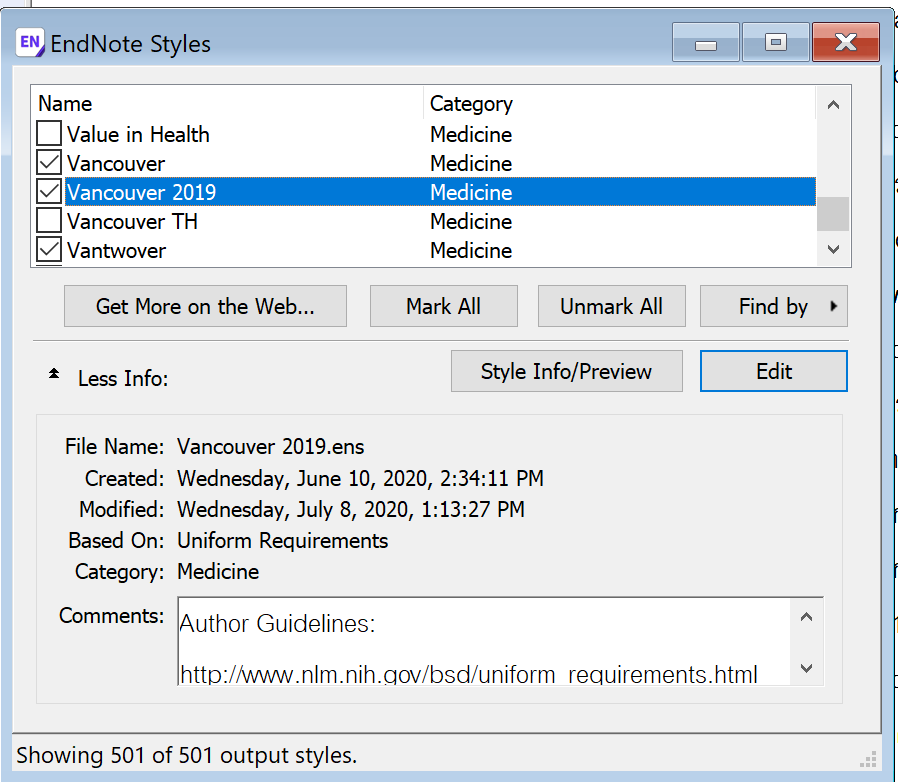
Task: Click the Comments box scroll up arrow
Action: (x=806, y=617)
